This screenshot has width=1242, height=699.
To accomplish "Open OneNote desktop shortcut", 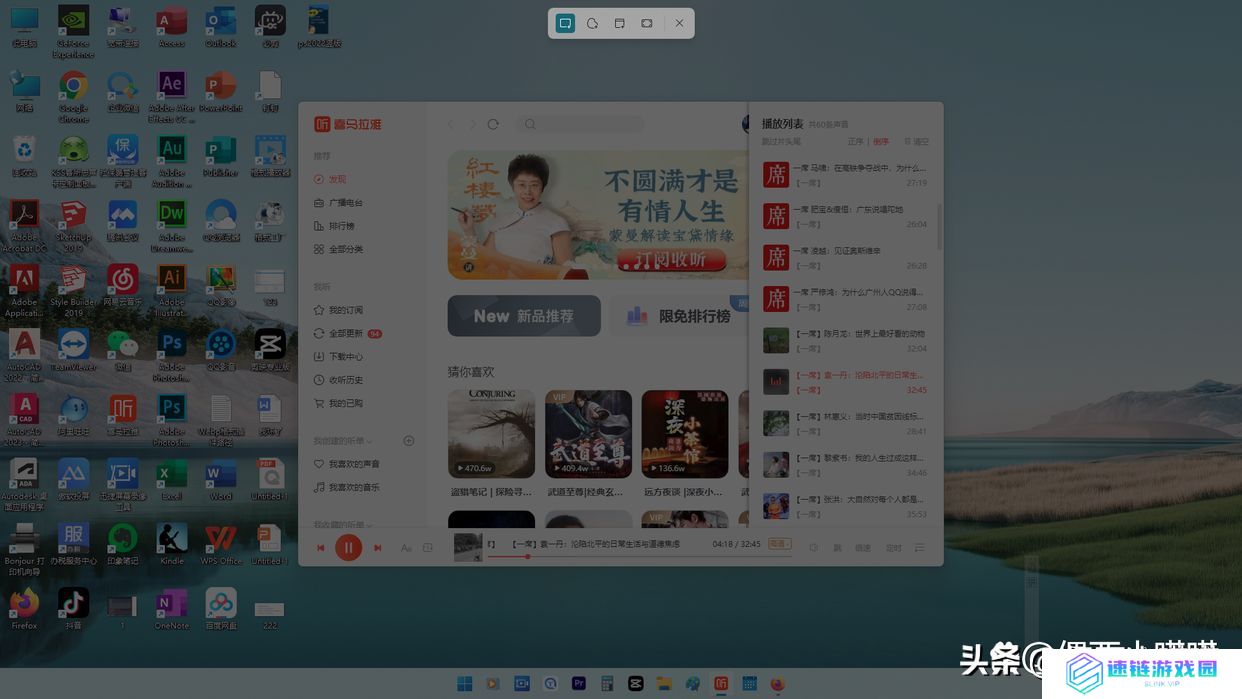I will (172, 609).
